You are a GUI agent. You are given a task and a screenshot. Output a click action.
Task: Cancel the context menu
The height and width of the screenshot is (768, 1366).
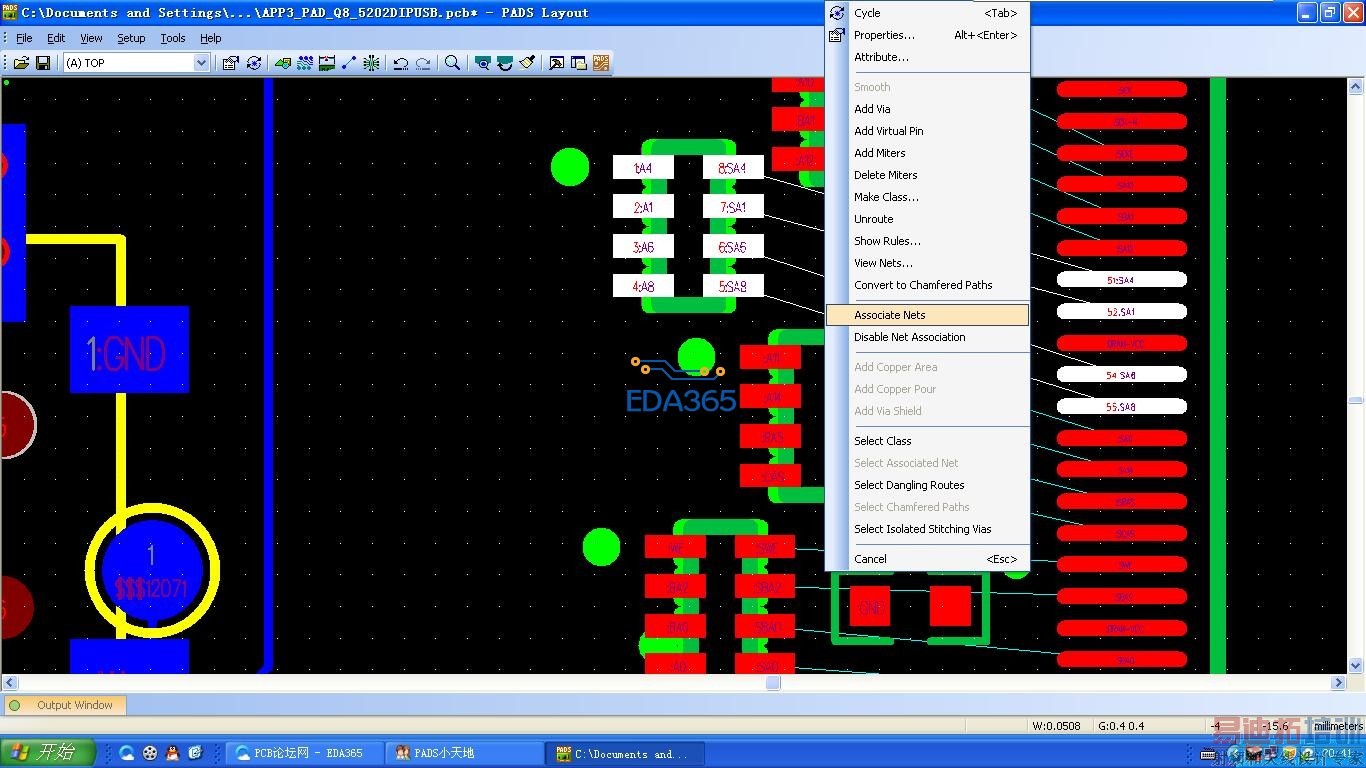coord(927,559)
